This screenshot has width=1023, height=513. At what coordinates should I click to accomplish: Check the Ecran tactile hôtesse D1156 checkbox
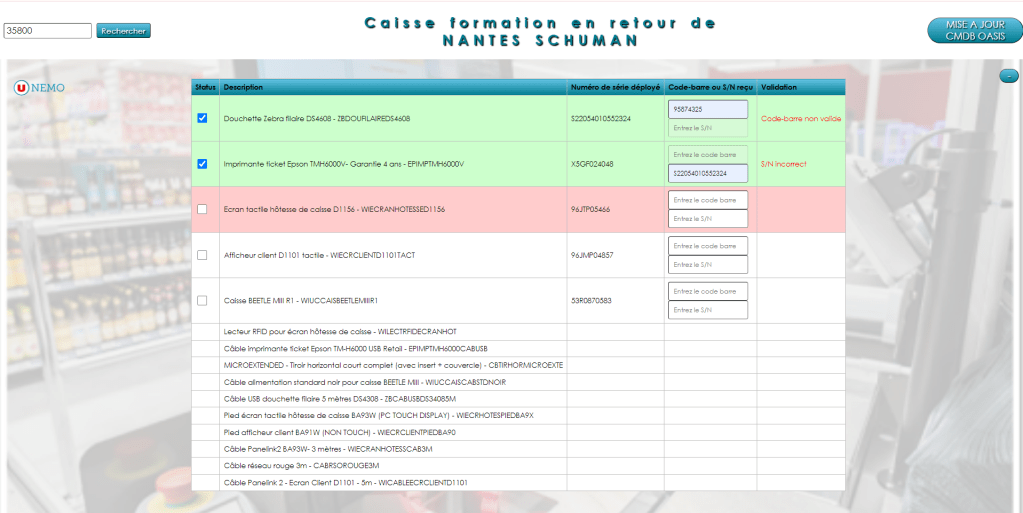(x=203, y=209)
